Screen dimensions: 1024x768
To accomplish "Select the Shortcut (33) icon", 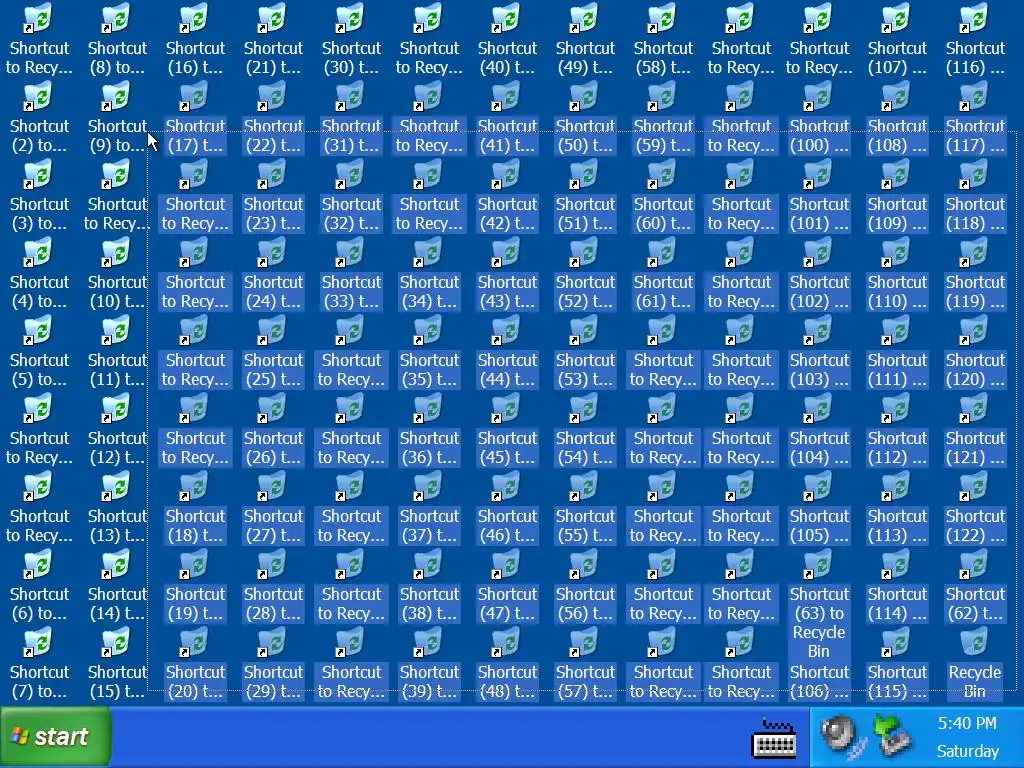I will 351,252.
